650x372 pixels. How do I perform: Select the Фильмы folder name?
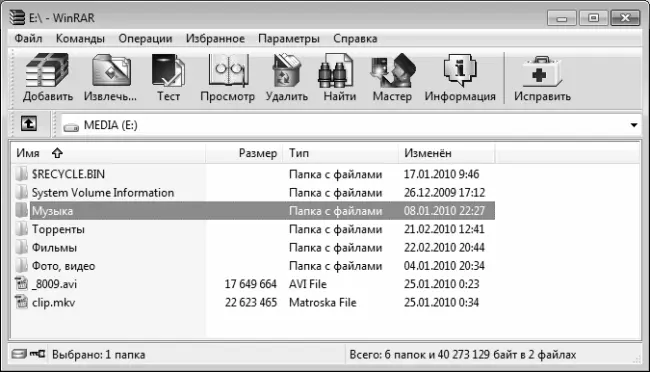point(54,248)
